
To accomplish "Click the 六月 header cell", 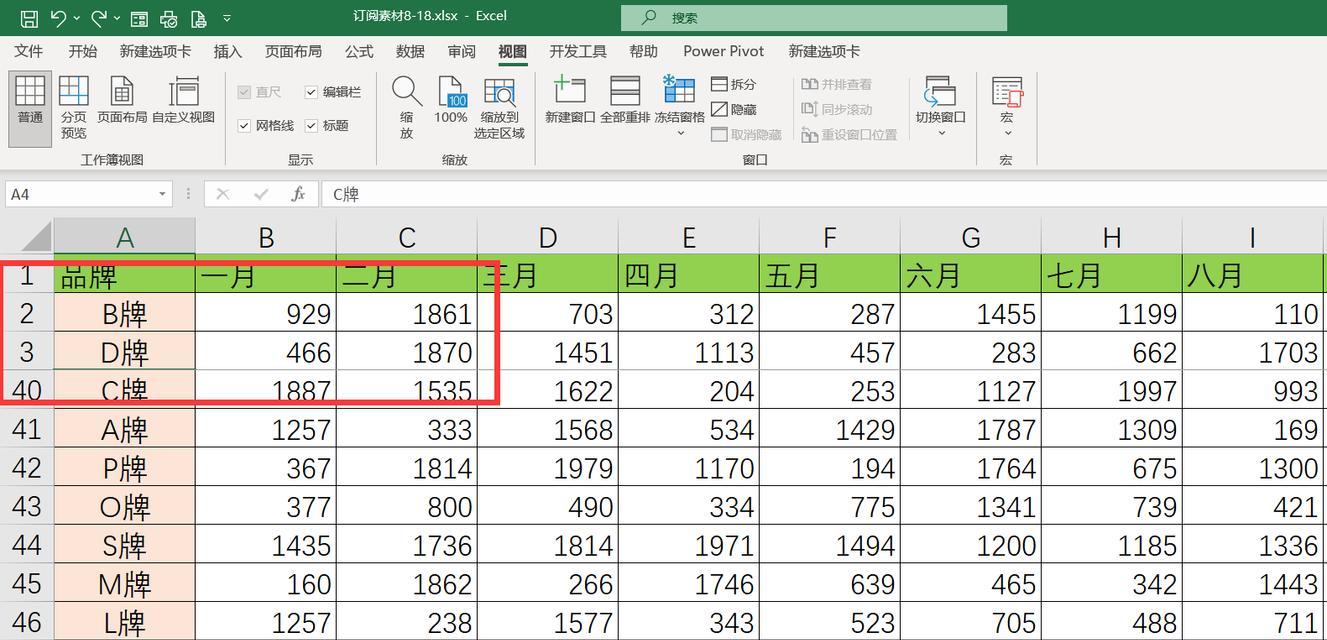I will pos(971,274).
